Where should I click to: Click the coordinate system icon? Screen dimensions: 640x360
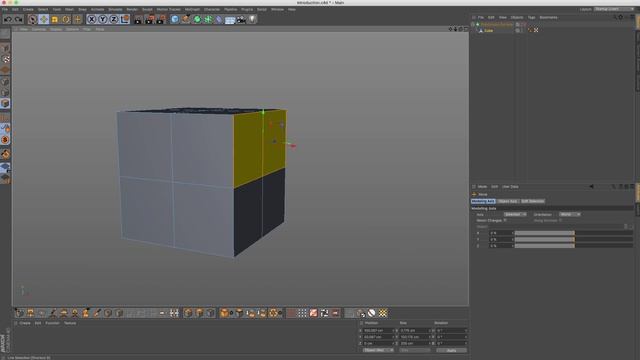(x=125, y=19)
